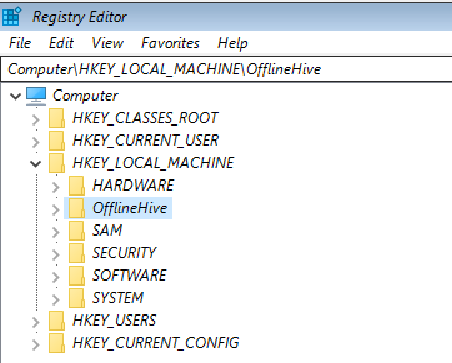This screenshot has height=363, width=452.
Task: Open the File menu
Action: (20, 43)
